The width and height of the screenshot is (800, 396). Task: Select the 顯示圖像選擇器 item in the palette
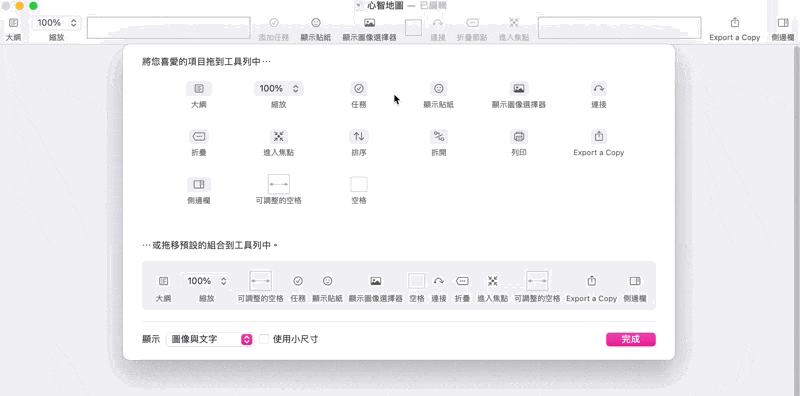pos(519,89)
